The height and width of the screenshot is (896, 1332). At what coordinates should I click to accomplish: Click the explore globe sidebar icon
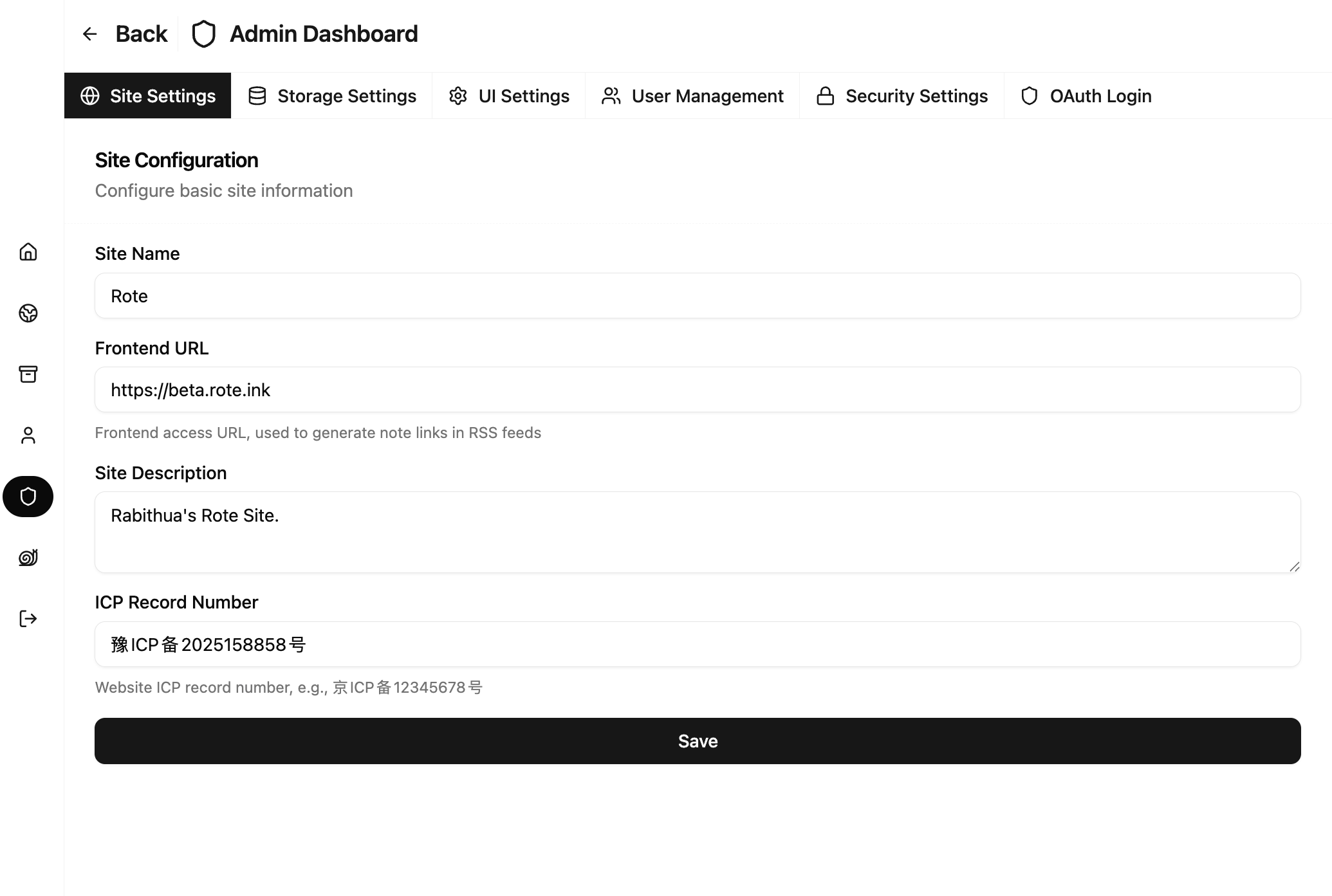tap(28, 313)
